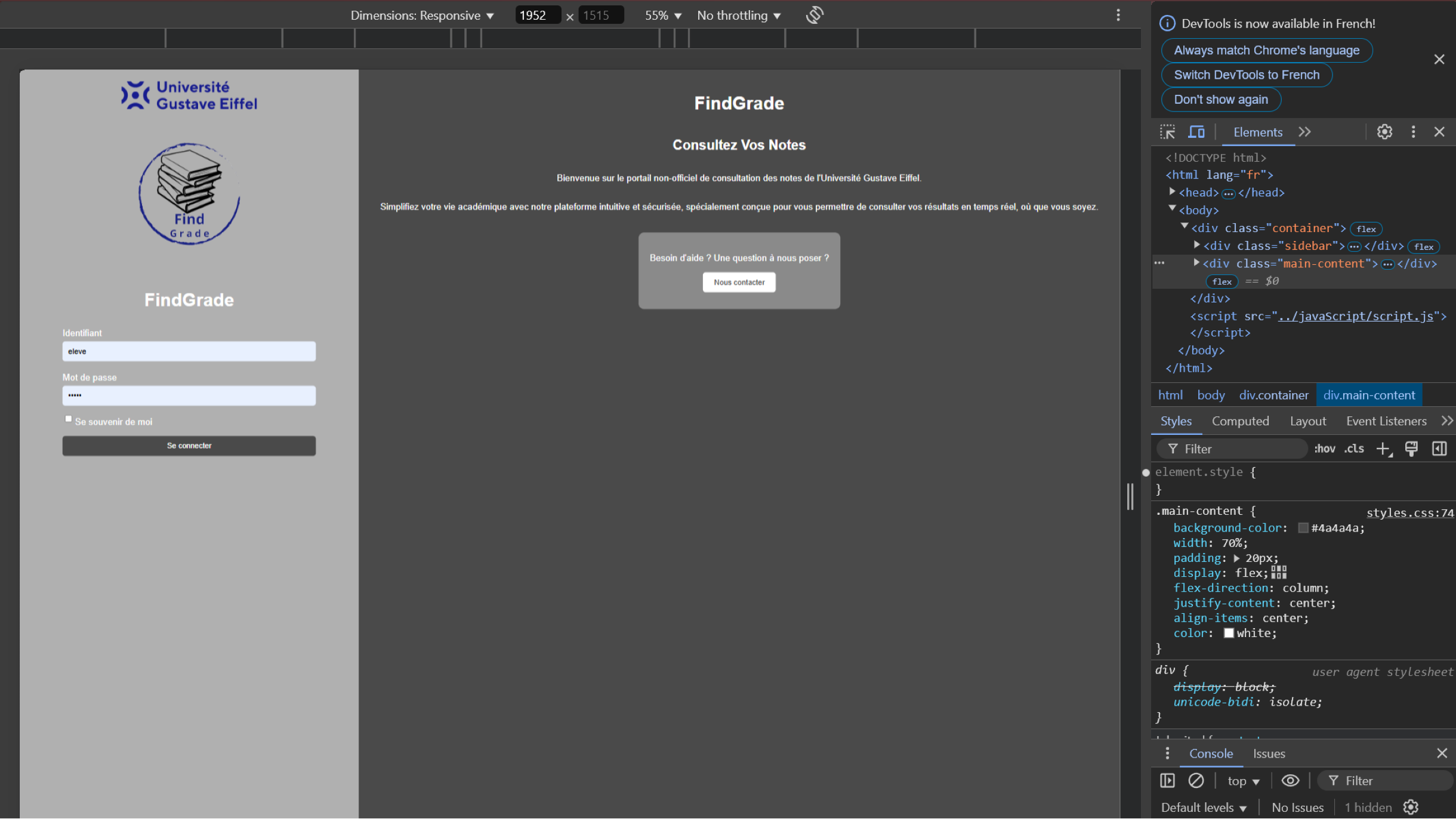The height and width of the screenshot is (819, 1456).
Task: Click the inspect element picker icon
Action: (1167, 132)
